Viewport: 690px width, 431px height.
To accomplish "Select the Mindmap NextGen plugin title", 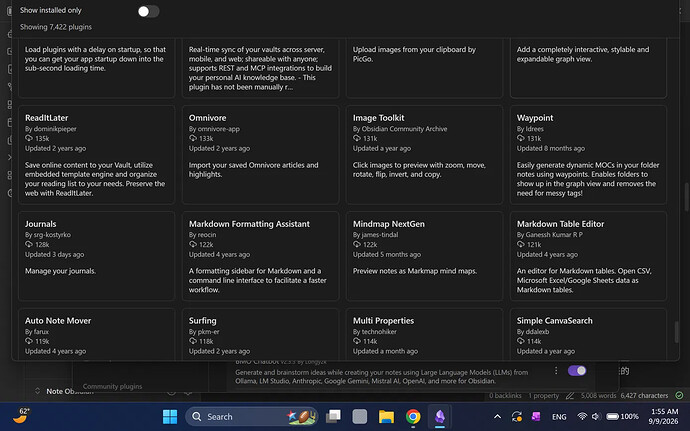I will pos(389,224).
